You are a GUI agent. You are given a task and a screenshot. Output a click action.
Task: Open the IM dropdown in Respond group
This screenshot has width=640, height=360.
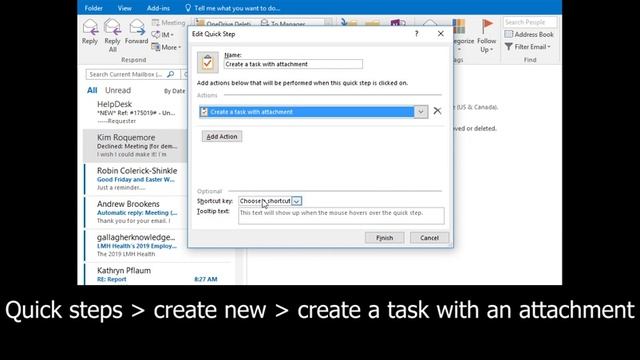163,35
